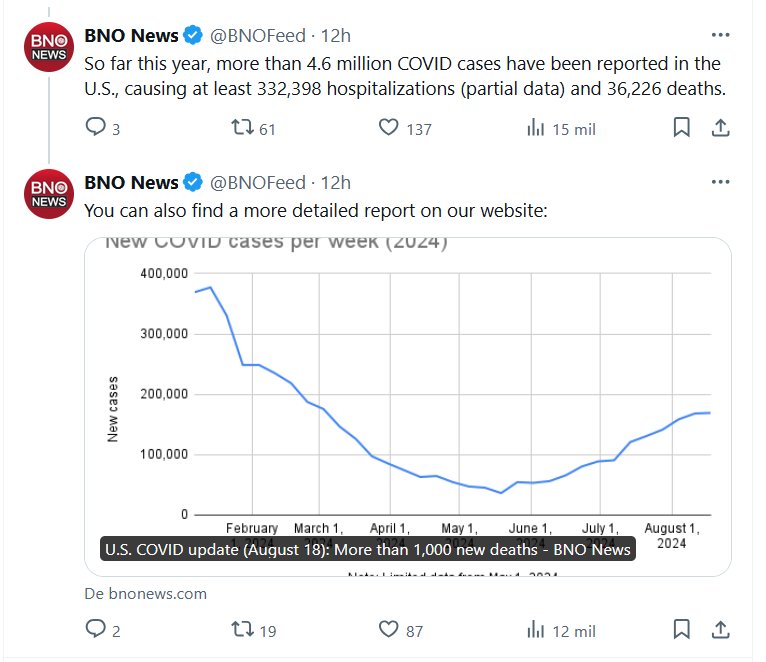View analytics of the first tweet

[x=536, y=128]
